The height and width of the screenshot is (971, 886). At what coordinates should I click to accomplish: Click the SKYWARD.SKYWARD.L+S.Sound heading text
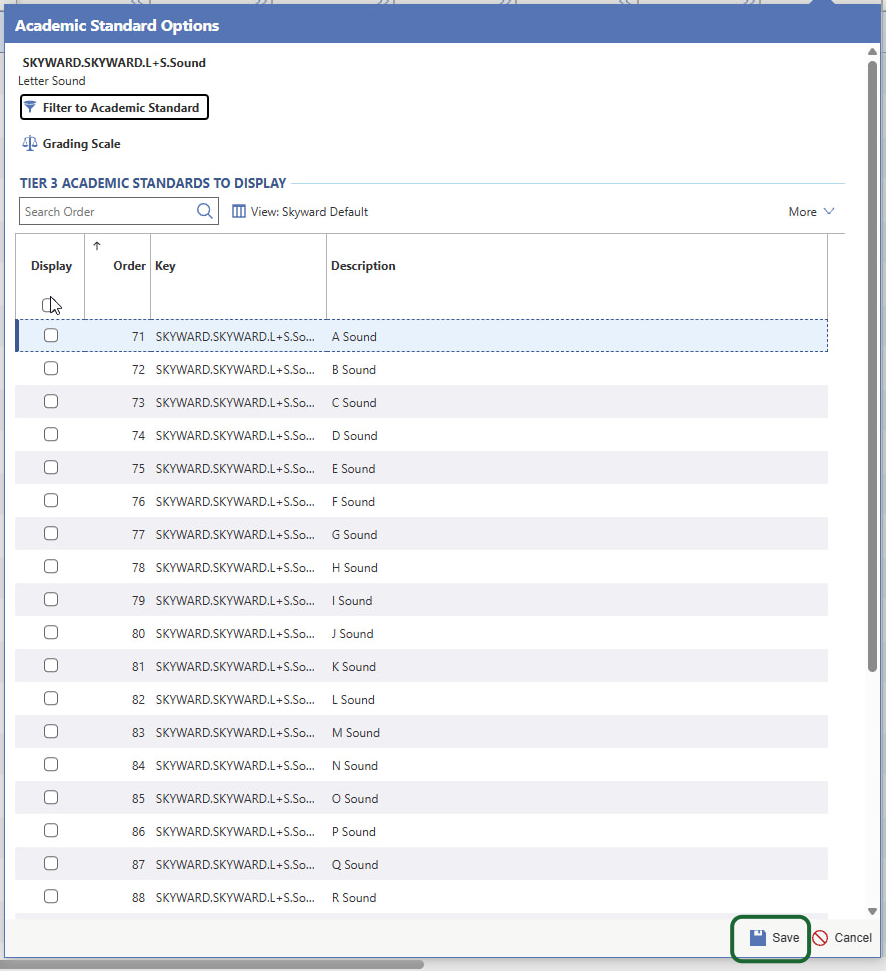coord(114,63)
